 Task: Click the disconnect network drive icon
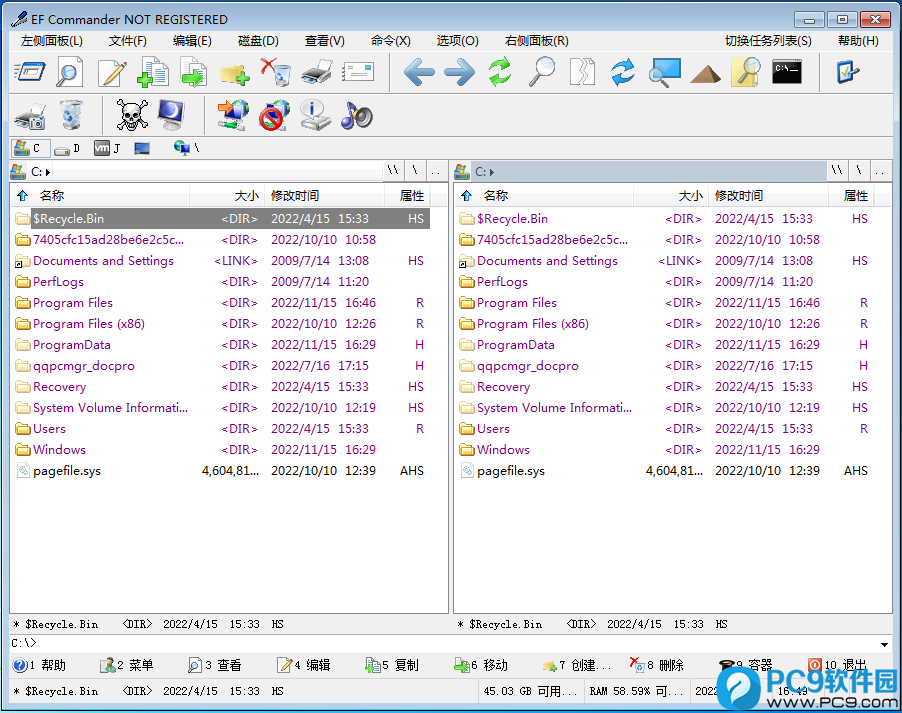pos(274,115)
